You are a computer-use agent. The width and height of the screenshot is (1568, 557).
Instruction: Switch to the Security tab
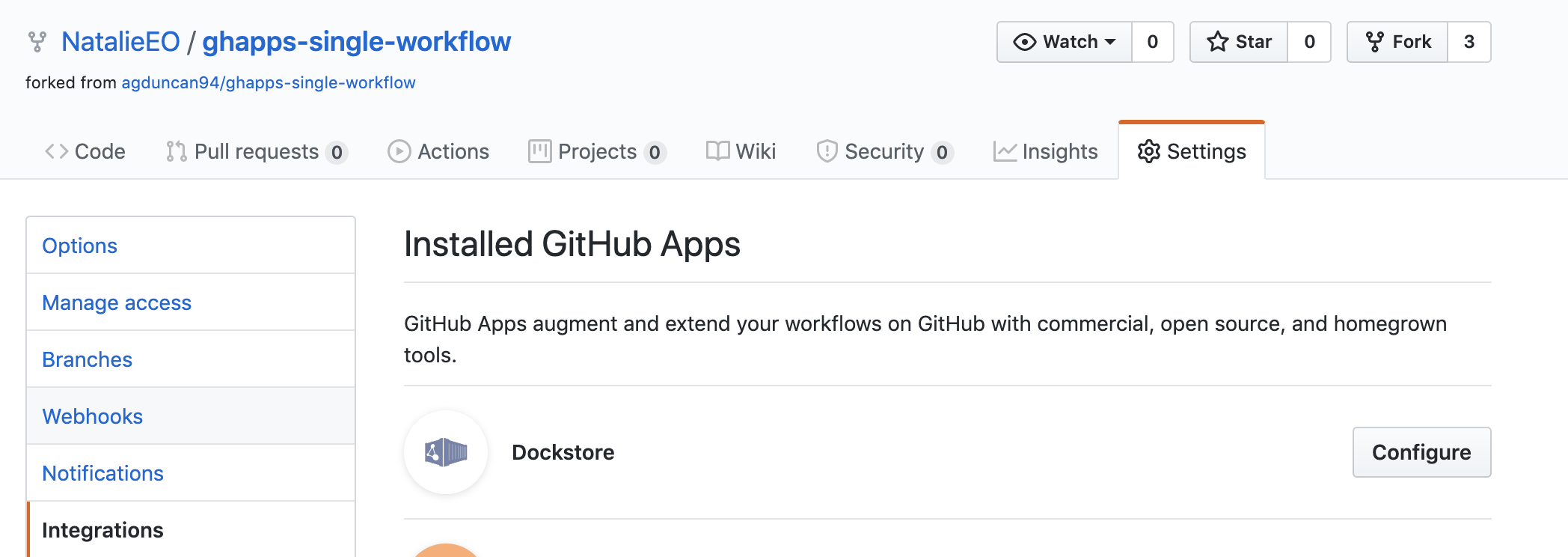(x=885, y=151)
